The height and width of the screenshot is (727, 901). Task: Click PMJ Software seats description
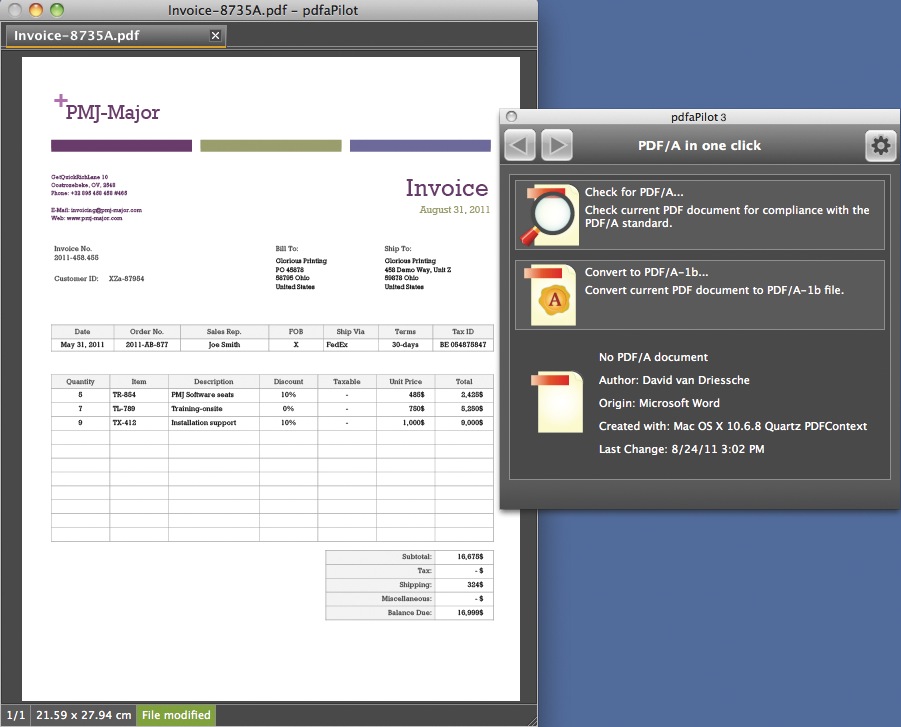click(x=202, y=395)
